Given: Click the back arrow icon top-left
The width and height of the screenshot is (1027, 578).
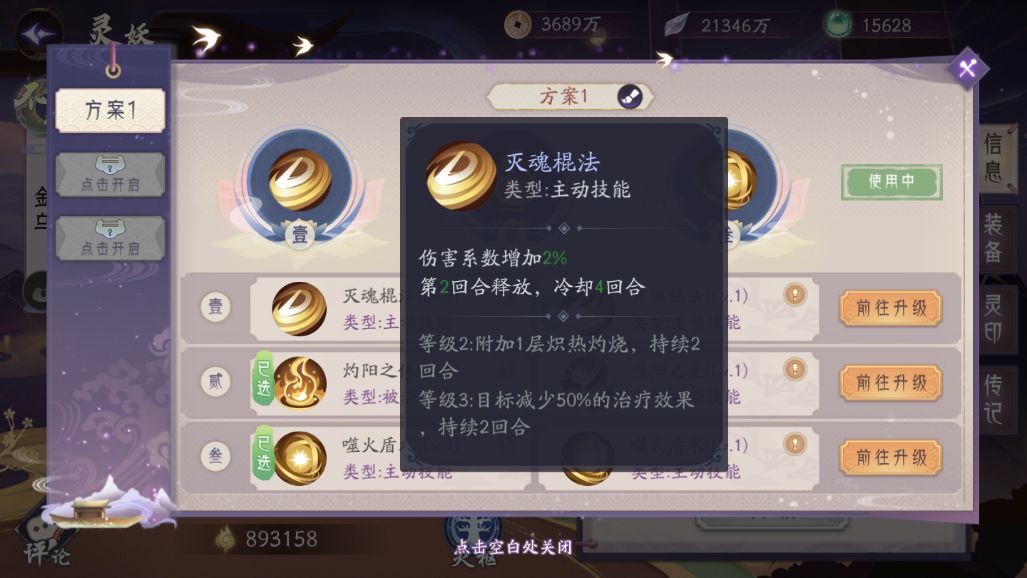Looking at the screenshot, I should tap(36, 33).
